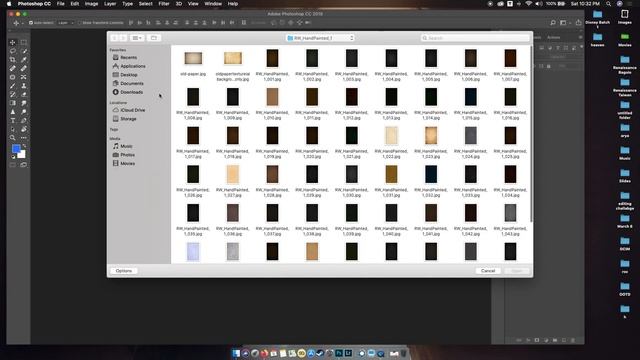This screenshot has height=360, width=640.
Task: Switch to the Actions panel tab
Action: 553,38
